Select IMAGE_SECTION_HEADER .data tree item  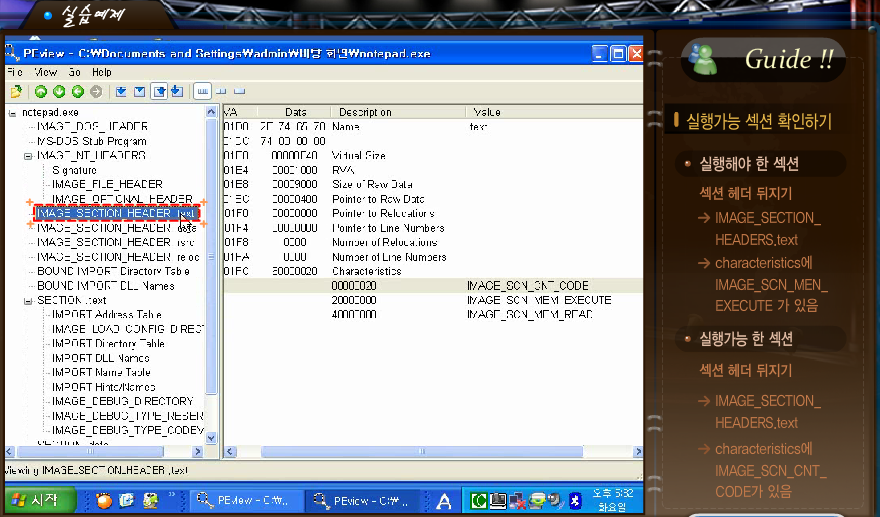[x=117, y=228]
